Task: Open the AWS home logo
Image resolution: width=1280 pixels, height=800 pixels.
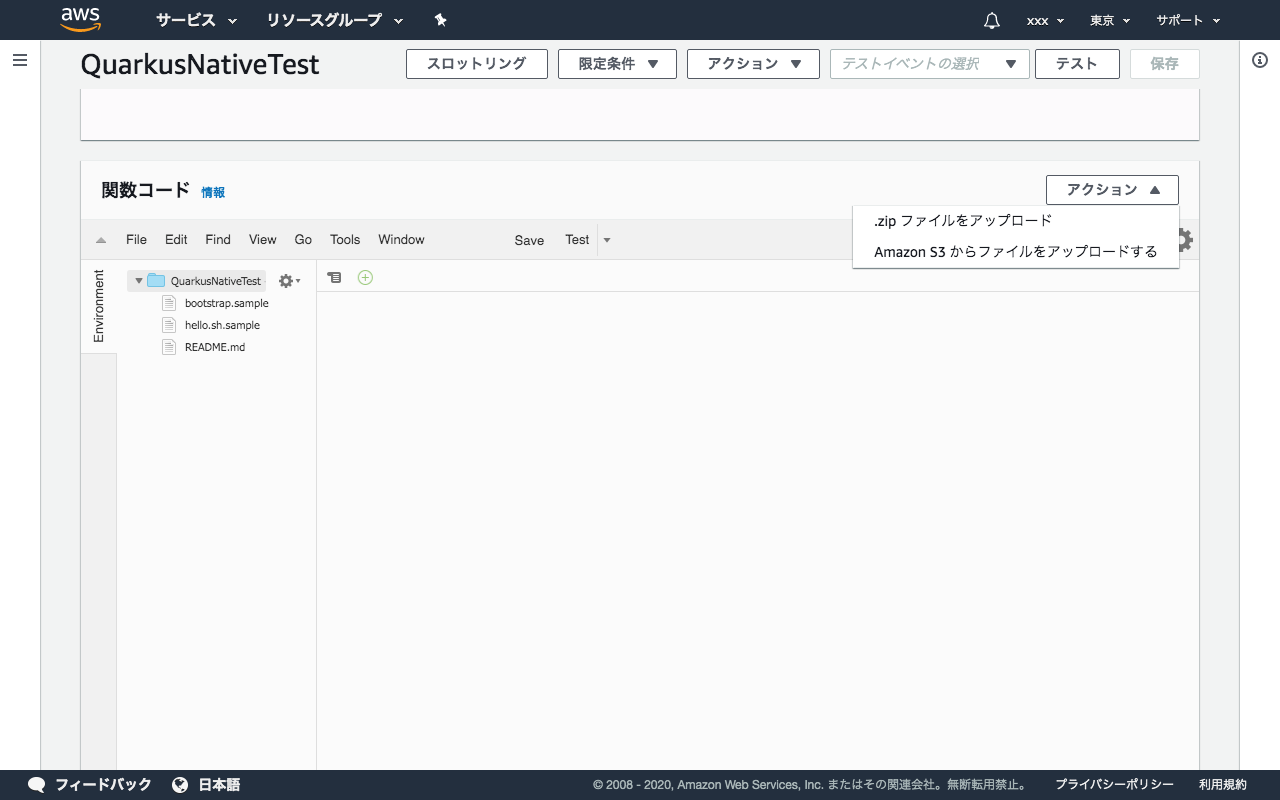Action: 80,19
